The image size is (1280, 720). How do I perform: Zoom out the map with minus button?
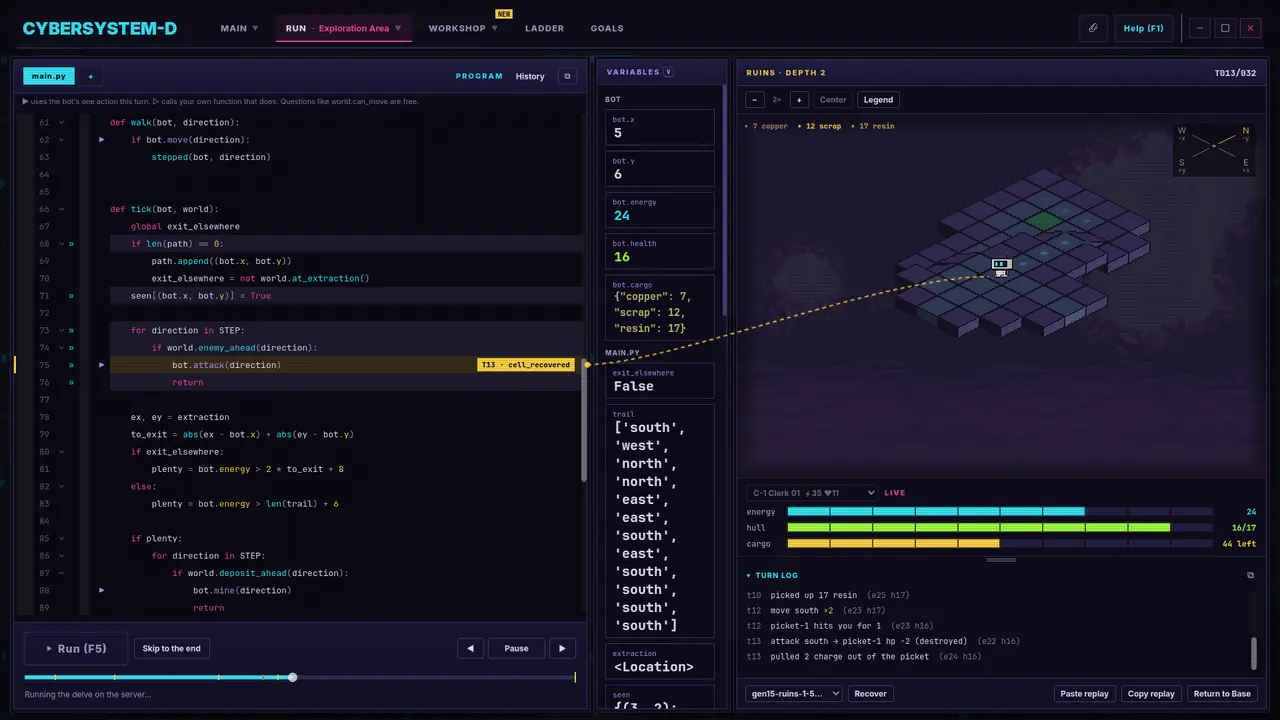point(755,100)
